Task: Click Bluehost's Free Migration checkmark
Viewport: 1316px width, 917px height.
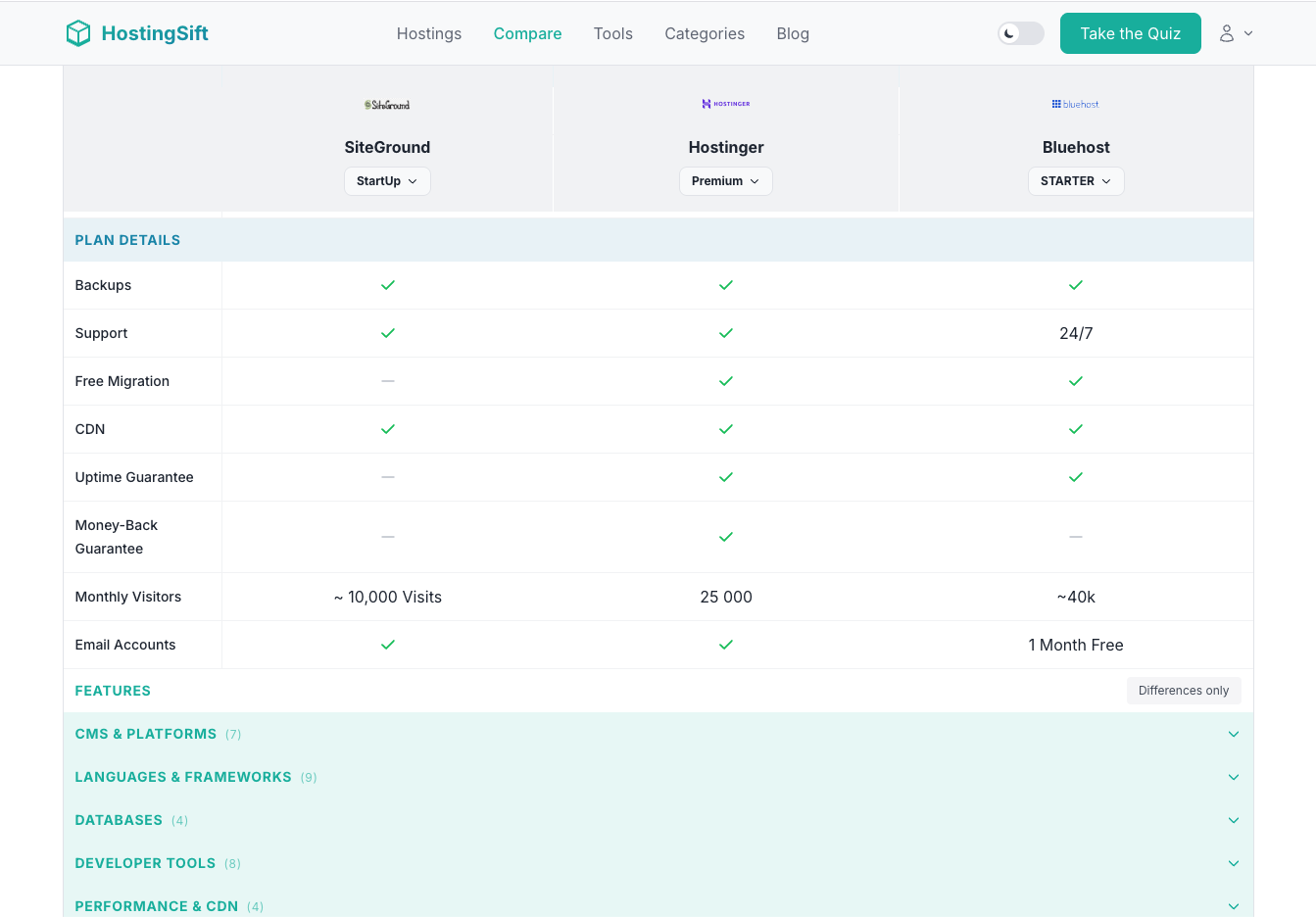Action: 1076,381
